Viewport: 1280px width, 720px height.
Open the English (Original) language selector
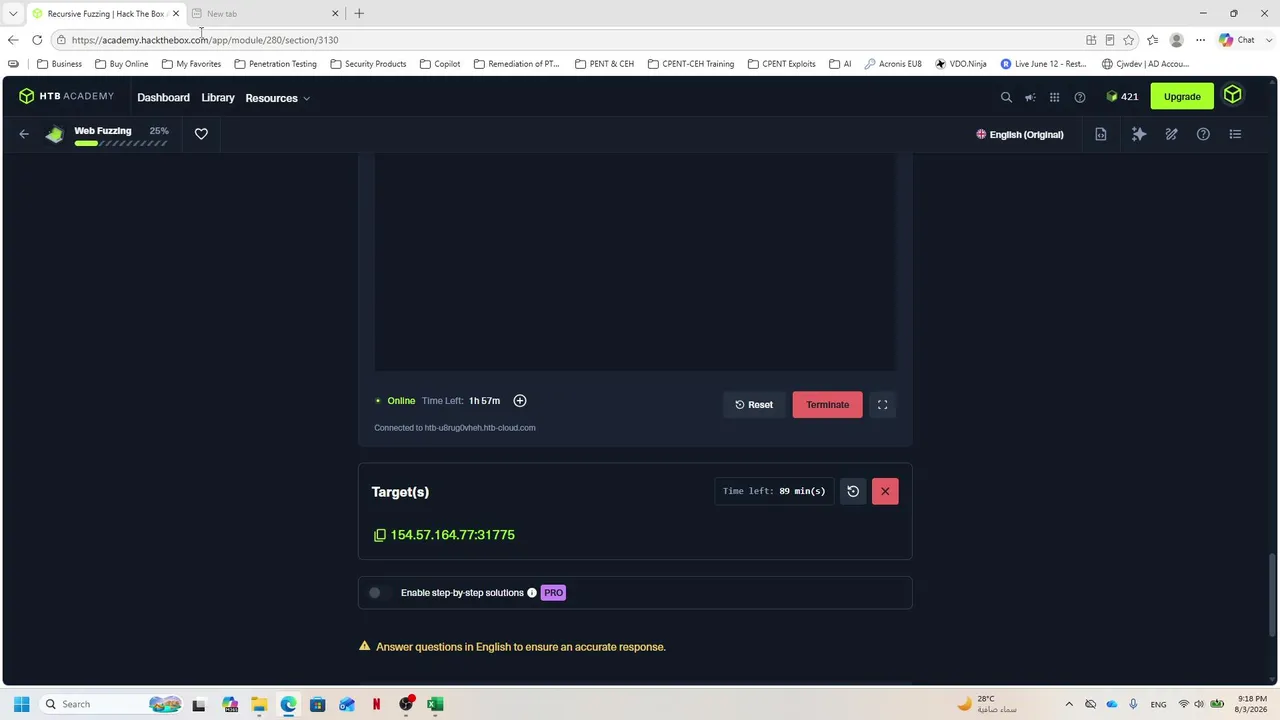[x=1019, y=134]
